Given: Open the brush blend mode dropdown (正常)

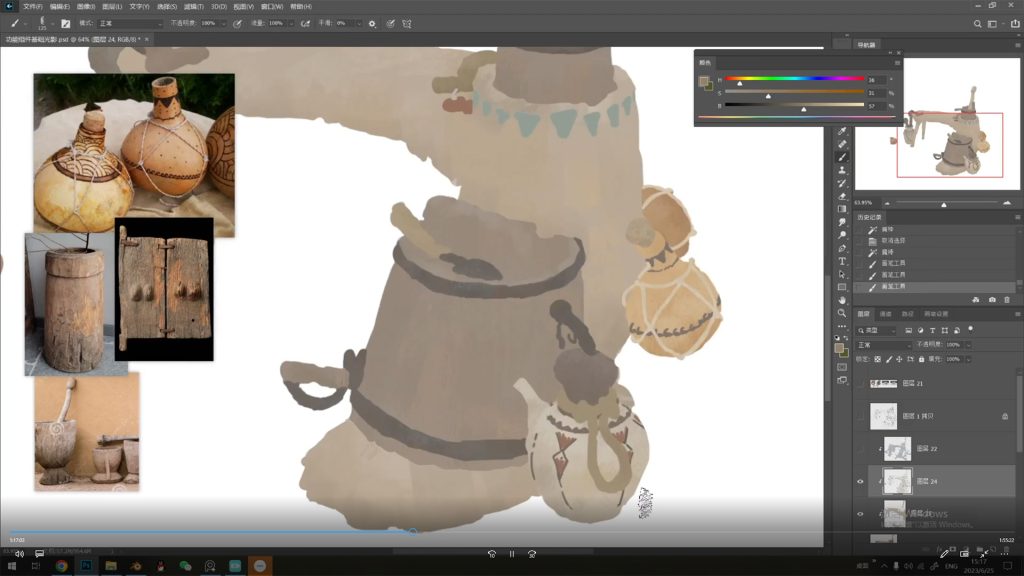Looking at the screenshot, I should point(130,23).
